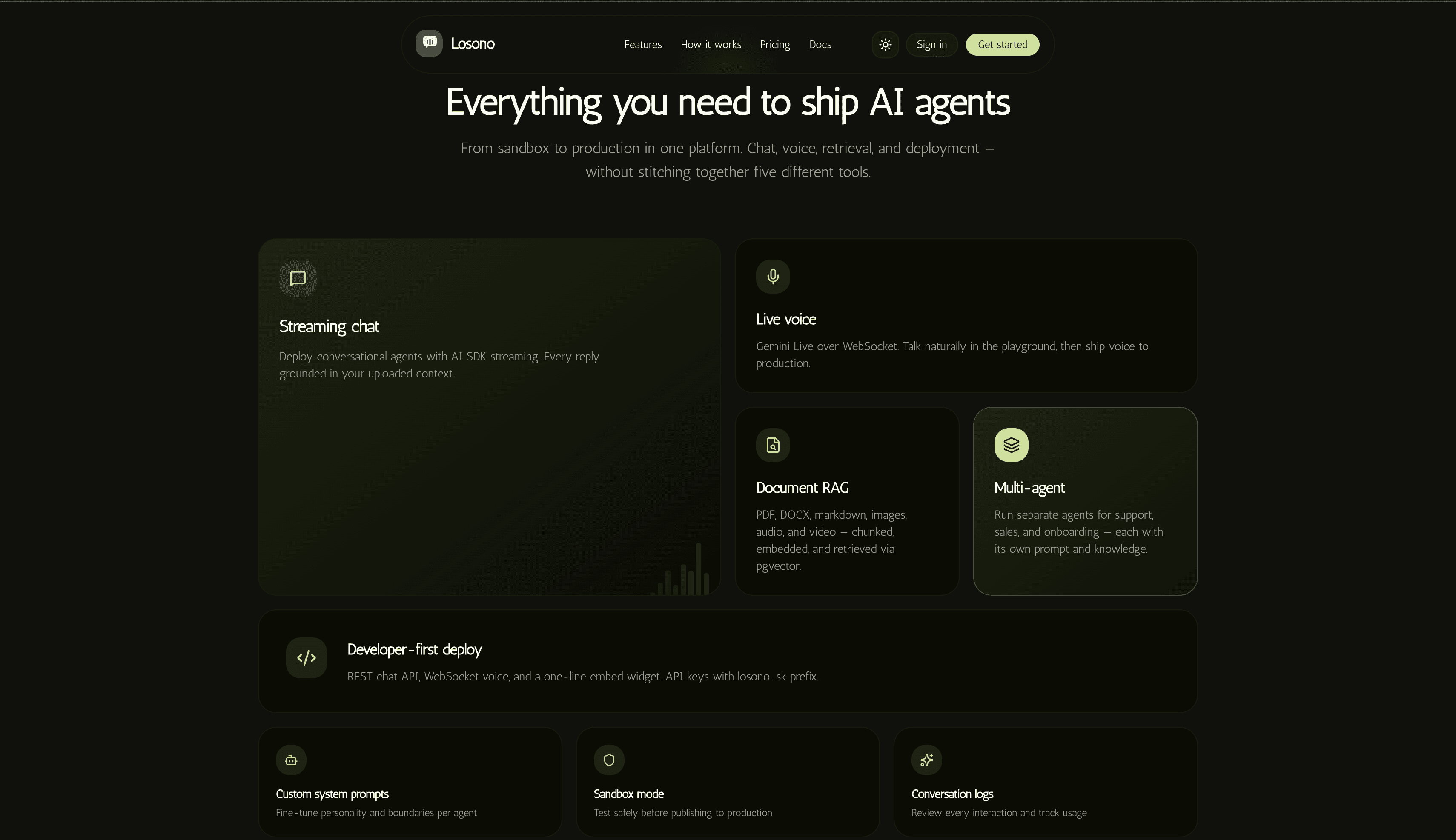Viewport: 1456px width, 840px height.
Task: Click the "PDF, DOCX, markdown" description
Action: pos(831,540)
